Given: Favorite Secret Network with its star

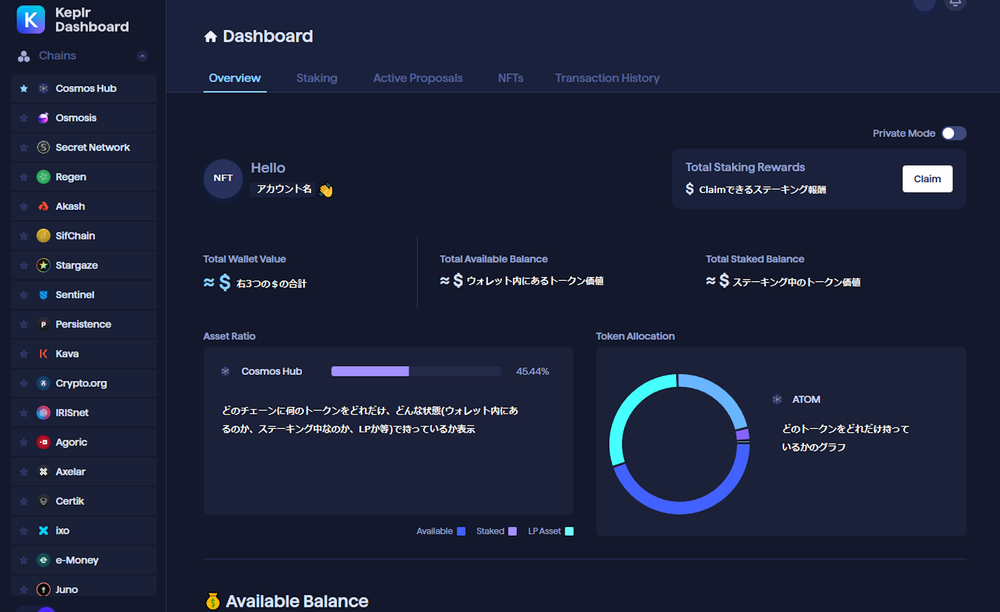Looking at the screenshot, I should tap(24, 147).
